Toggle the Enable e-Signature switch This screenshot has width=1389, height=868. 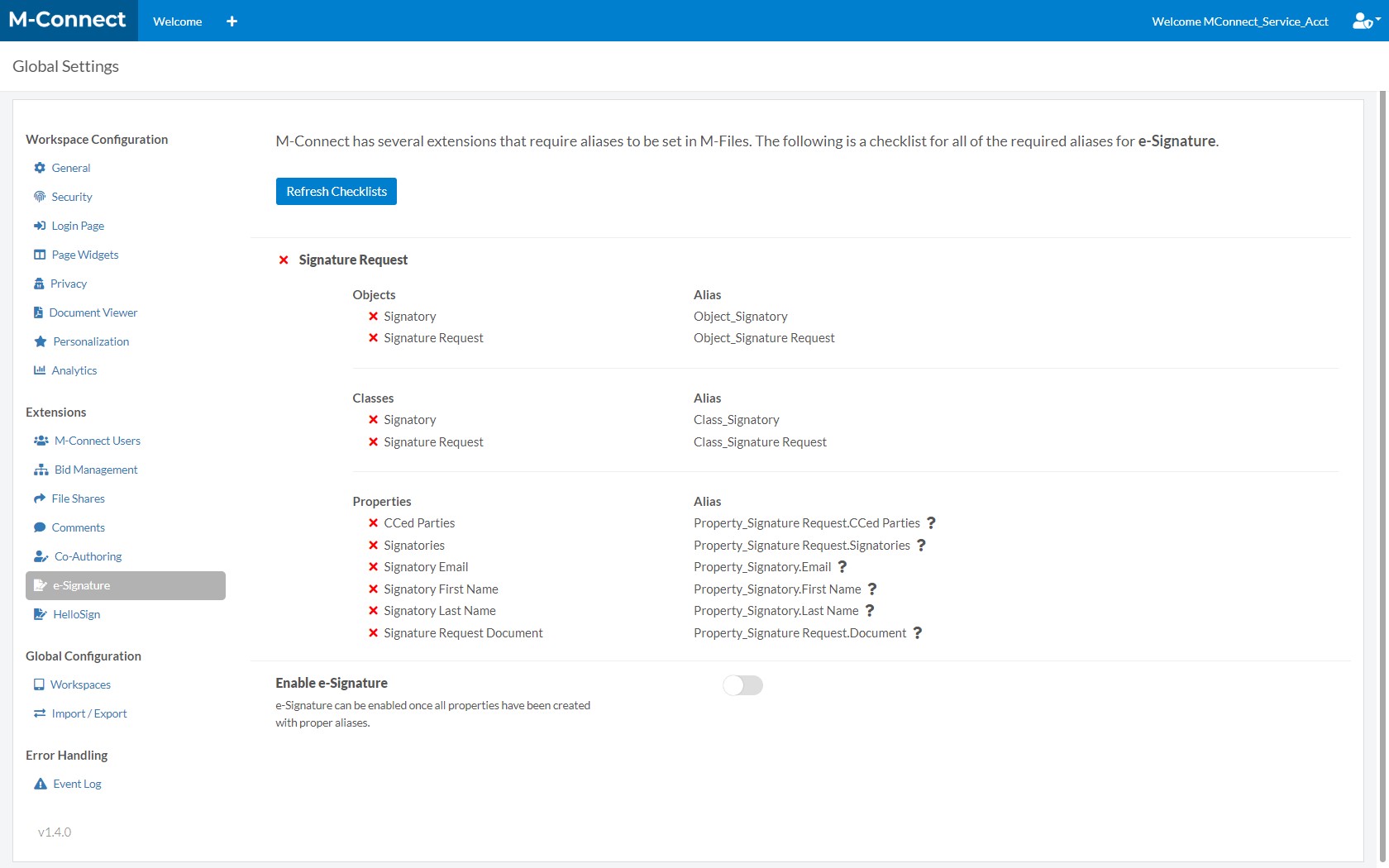[742, 685]
